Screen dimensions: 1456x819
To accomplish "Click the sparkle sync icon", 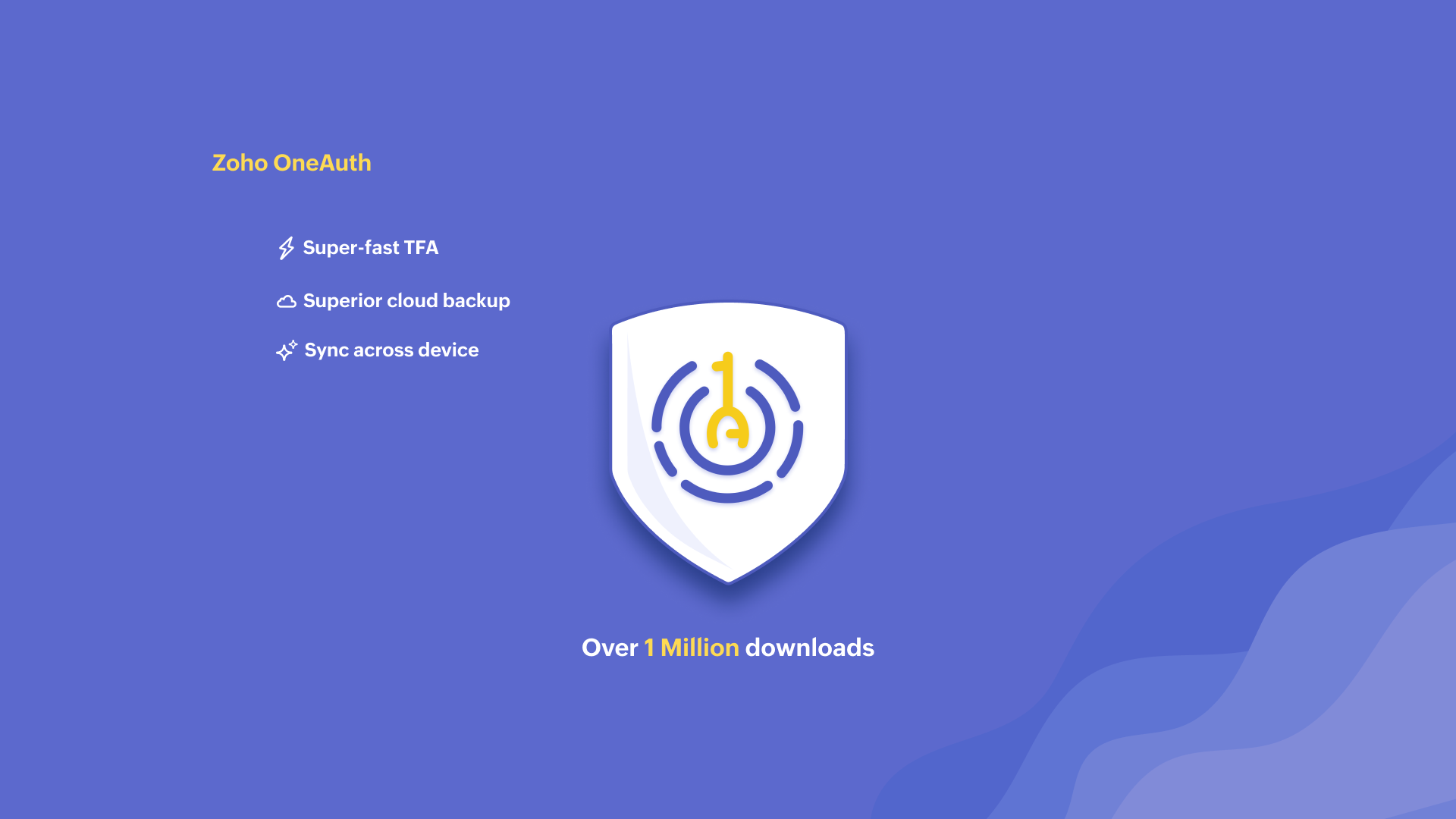I will tap(287, 350).
